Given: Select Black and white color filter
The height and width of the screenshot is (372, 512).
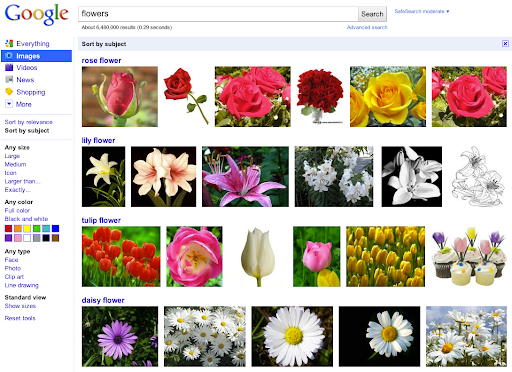Looking at the screenshot, I should click(26, 219).
